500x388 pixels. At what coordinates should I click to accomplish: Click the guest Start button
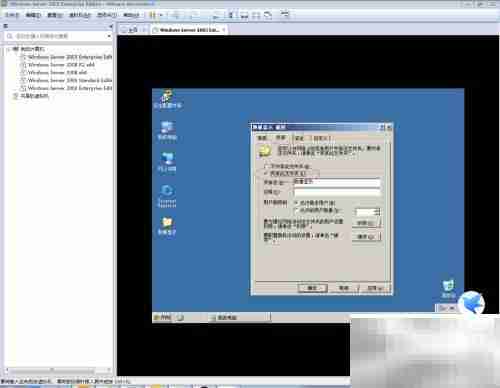click(x=162, y=317)
